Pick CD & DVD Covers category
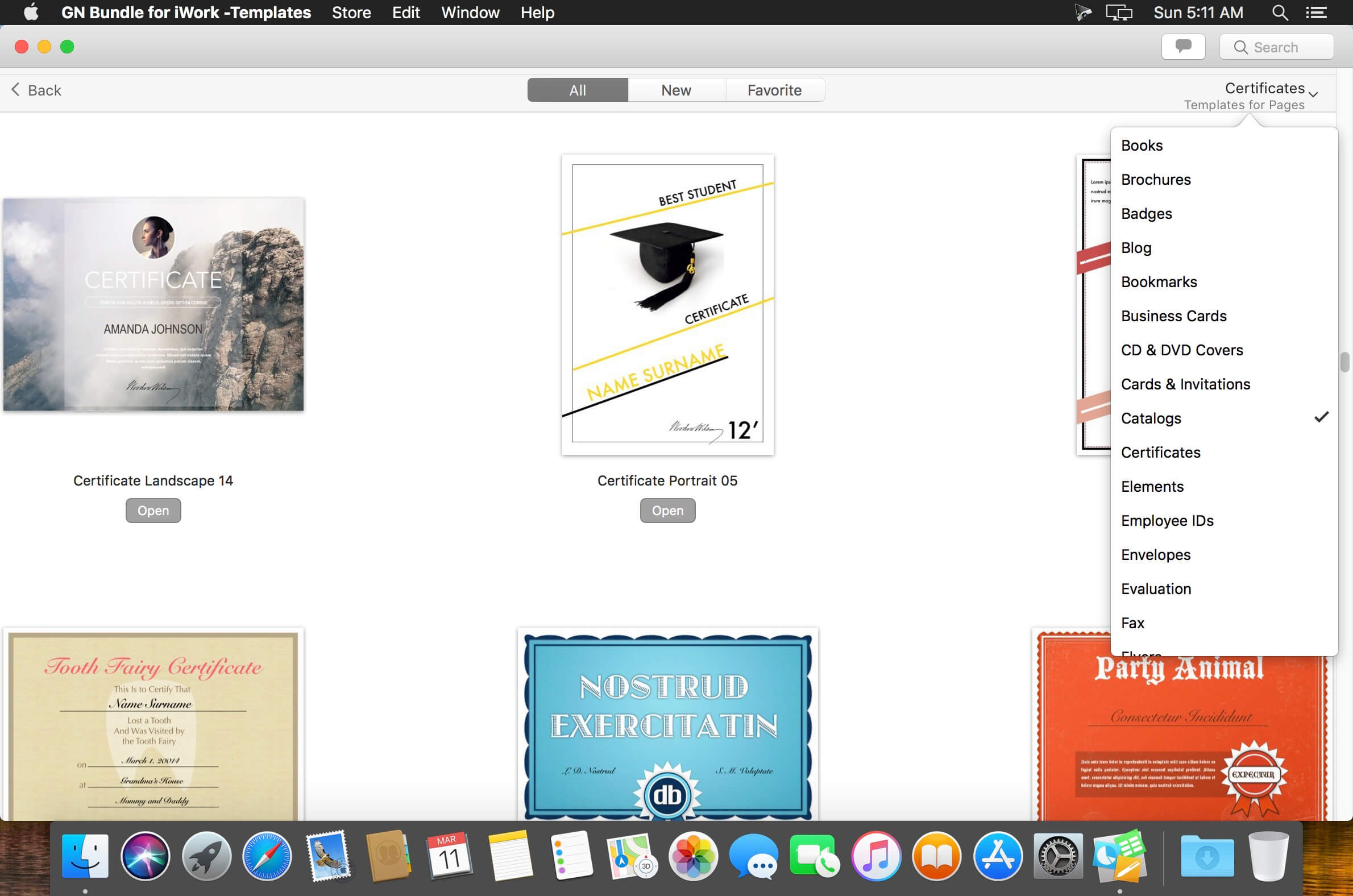1353x896 pixels. pyautogui.click(x=1224, y=350)
